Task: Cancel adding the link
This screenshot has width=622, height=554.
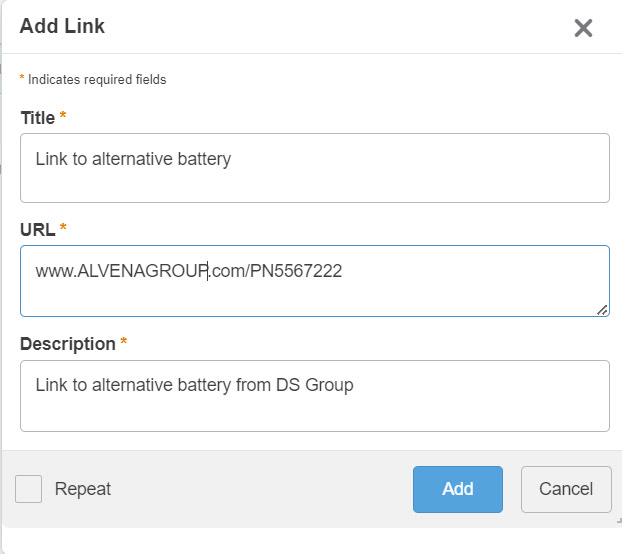Action: click(x=566, y=489)
